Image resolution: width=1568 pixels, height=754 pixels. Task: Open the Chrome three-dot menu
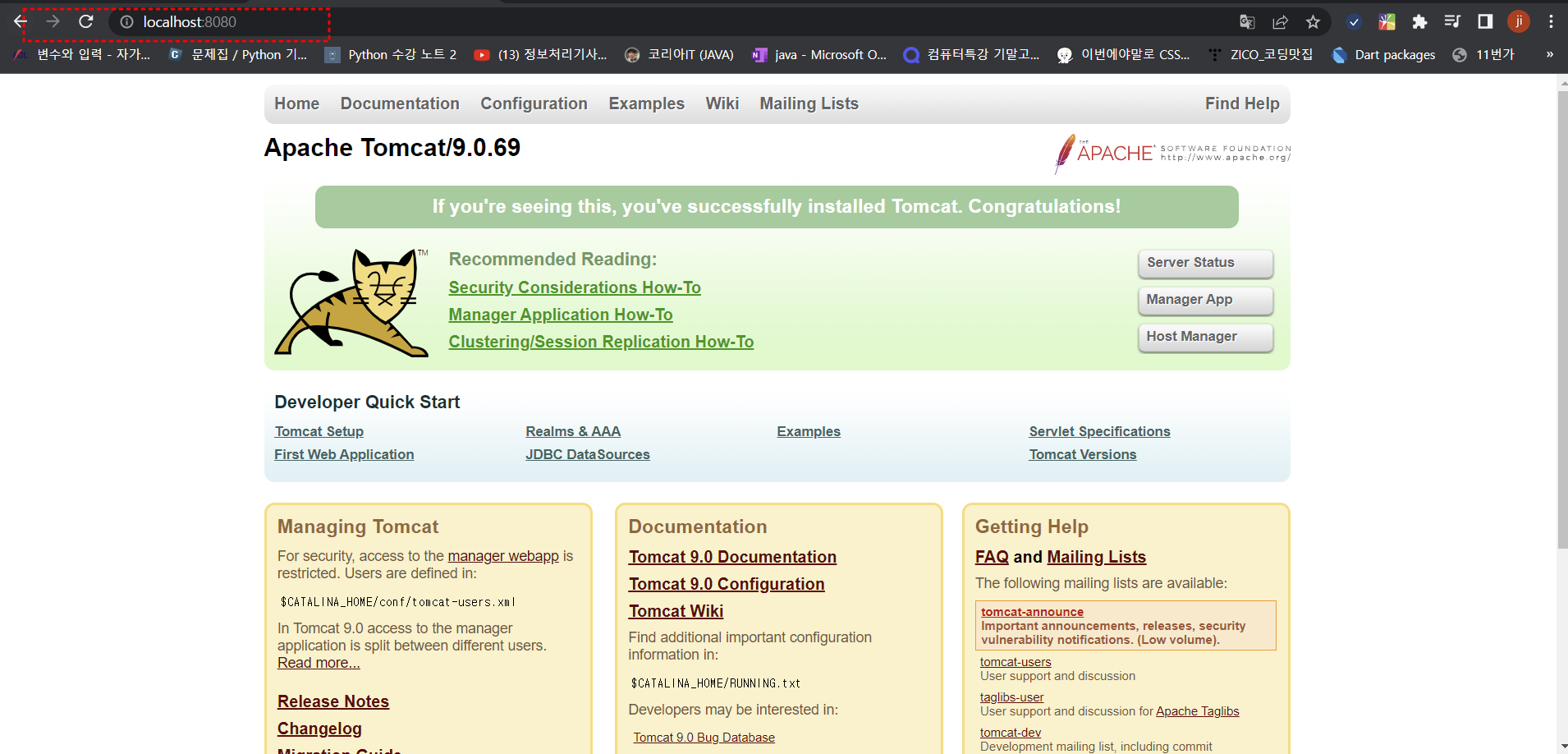point(1551,22)
